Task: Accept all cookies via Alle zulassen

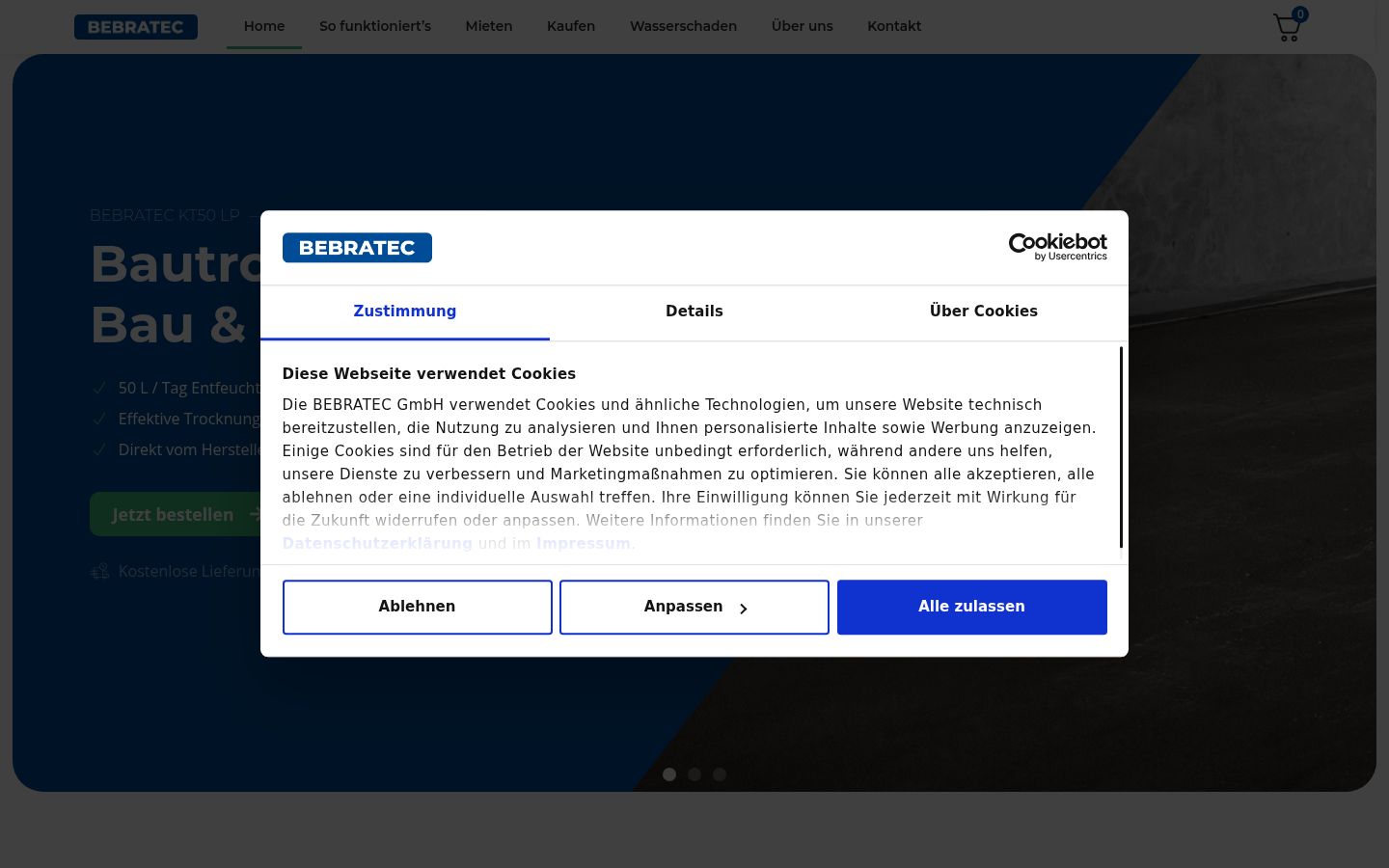Action: (971, 607)
